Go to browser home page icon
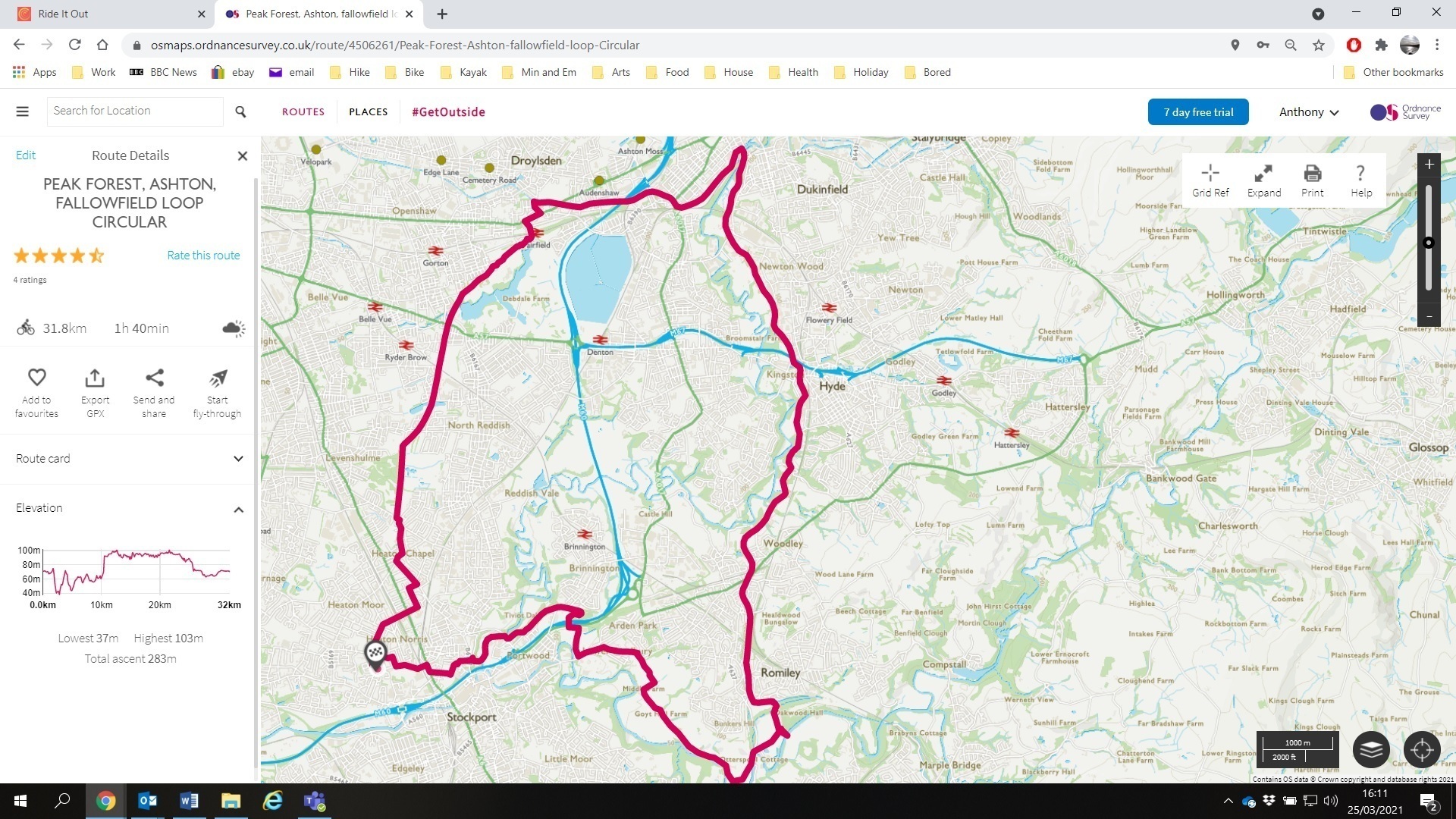Viewport: 1456px width, 819px height. tap(102, 45)
